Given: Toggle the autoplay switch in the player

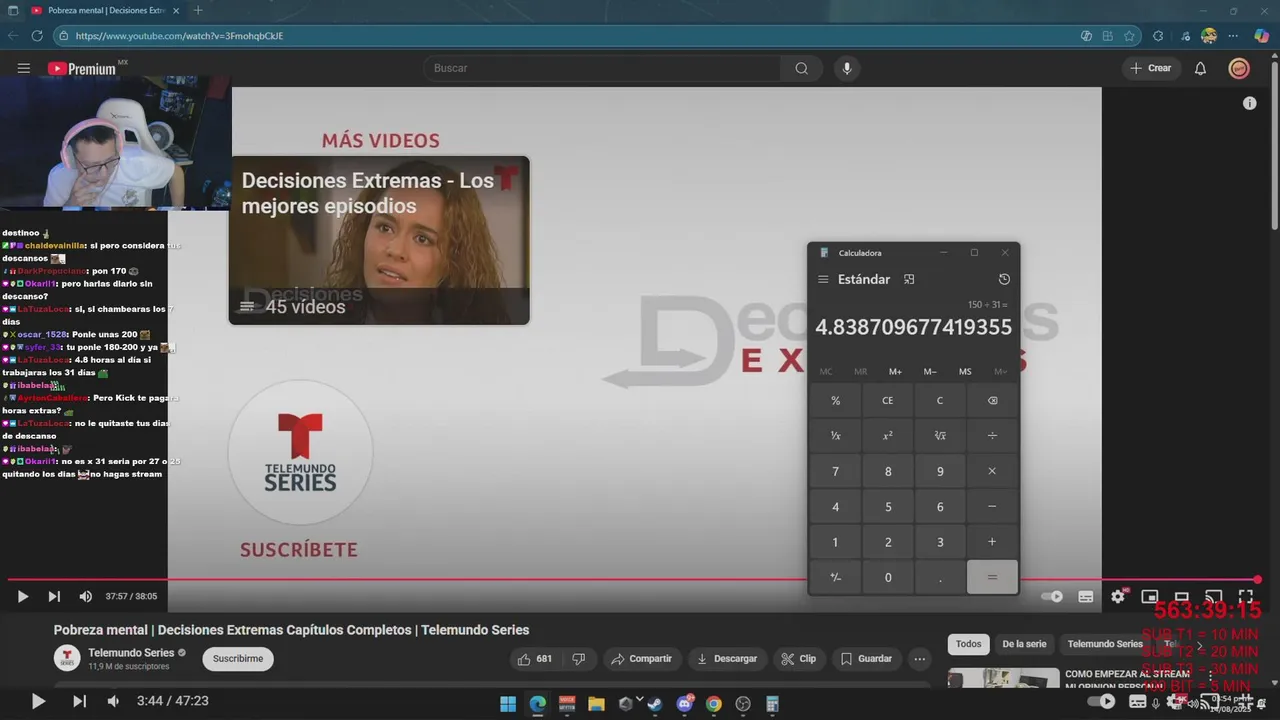Looking at the screenshot, I should 1052,597.
